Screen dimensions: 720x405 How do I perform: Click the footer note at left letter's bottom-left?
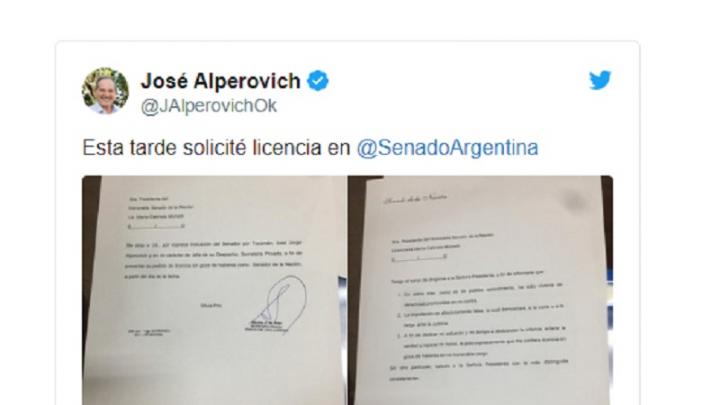(149, 332)
